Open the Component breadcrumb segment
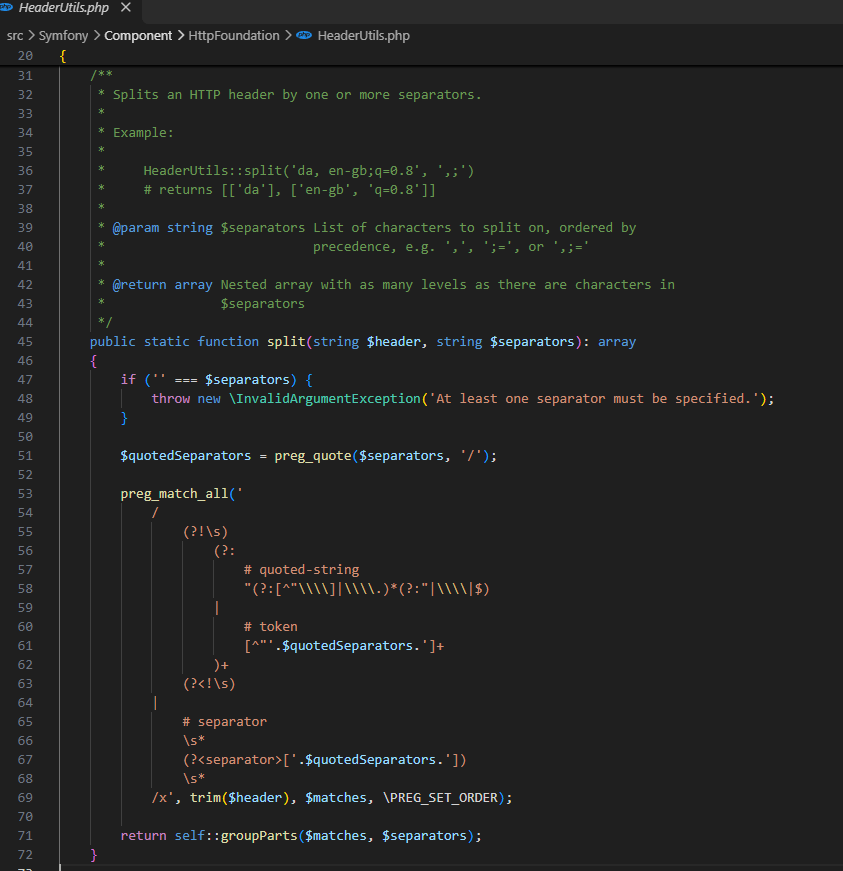This screenshot has width=843, height=871. tap(138, 36)
